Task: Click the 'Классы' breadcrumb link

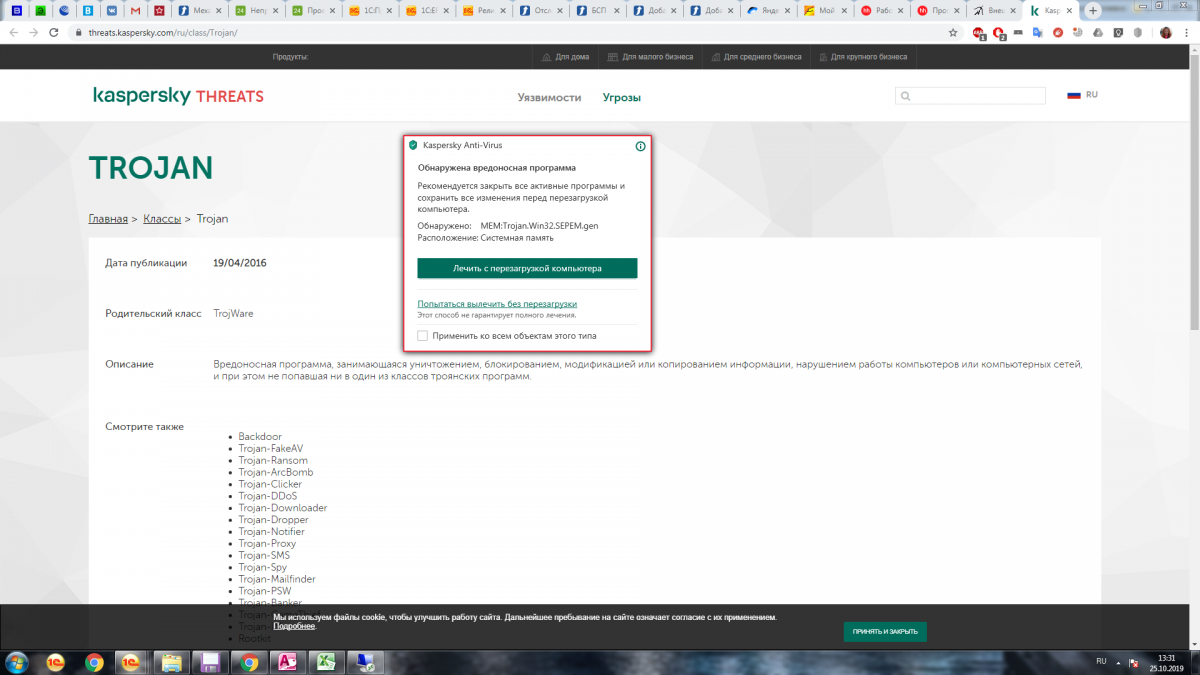Action: point(162,218)
